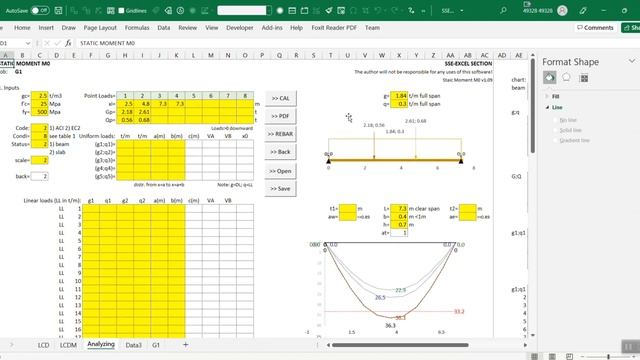Select column header M
The image size is (640, 360).
[211, 55]
